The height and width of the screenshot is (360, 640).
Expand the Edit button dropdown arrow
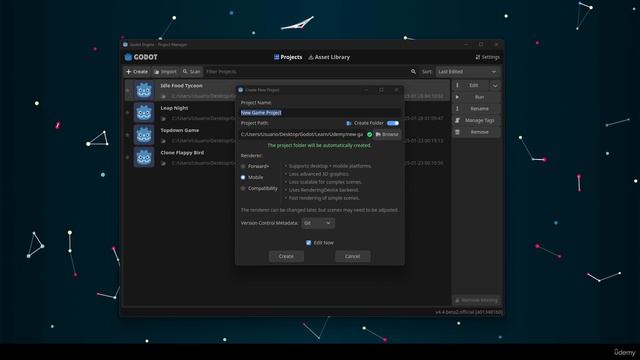pyautogui.click(x=495, y=85)
